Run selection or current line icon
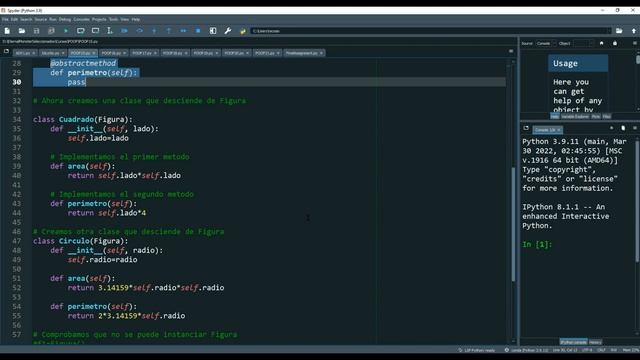This screenshot has height=360, width=640. [x=110, y=31]
